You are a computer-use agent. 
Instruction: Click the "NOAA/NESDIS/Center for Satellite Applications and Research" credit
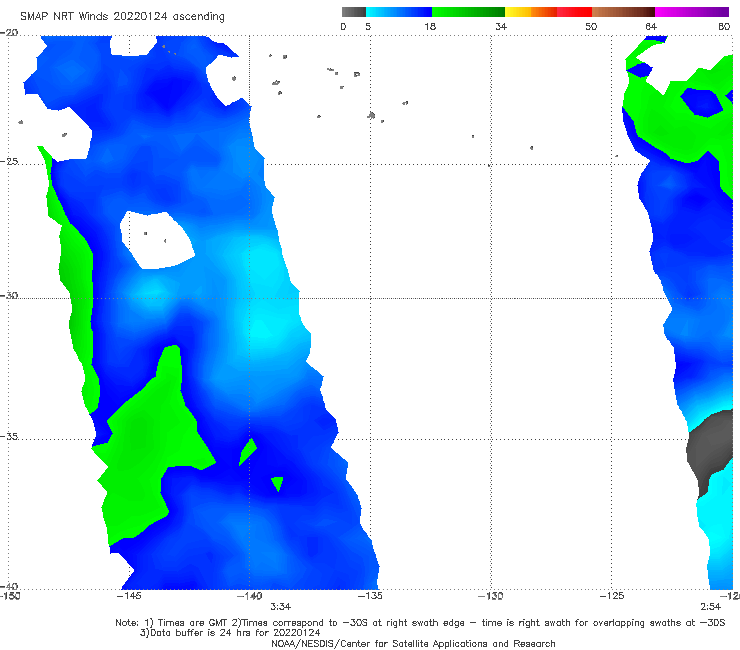[413, 644]
